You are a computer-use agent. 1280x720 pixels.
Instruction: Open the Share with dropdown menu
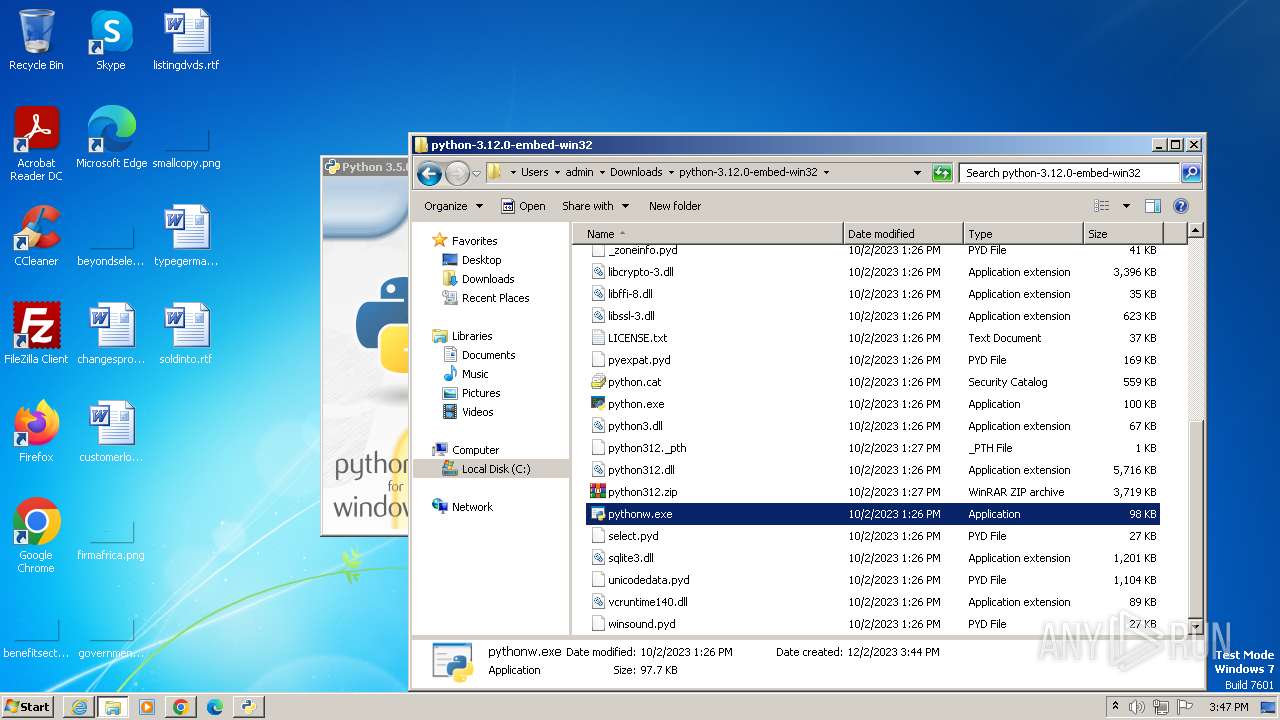(x=595, y=206)
